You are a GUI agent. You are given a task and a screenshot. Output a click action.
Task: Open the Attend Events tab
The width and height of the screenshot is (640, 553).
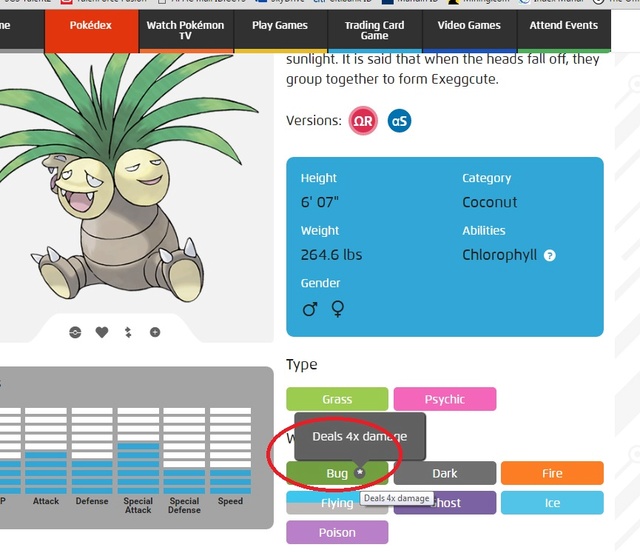tap(564, 31)
